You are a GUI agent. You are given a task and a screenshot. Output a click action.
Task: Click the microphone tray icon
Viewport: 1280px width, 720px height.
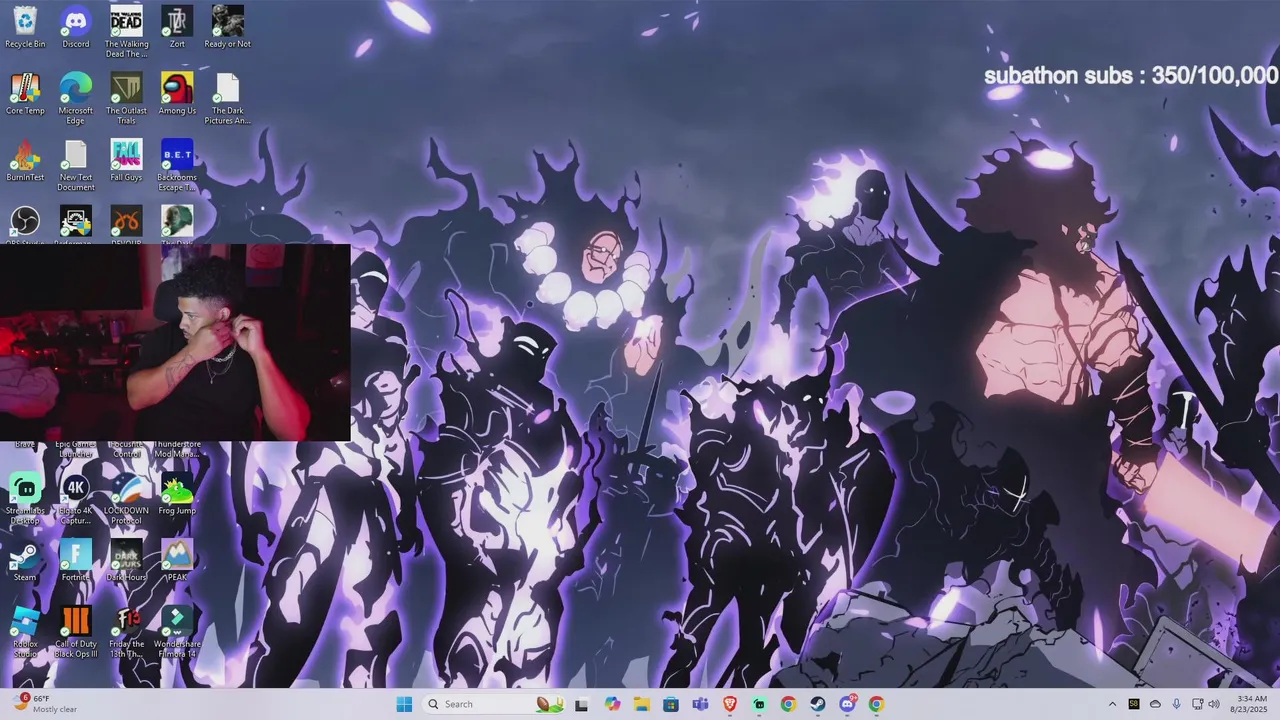click(1176, 704)
